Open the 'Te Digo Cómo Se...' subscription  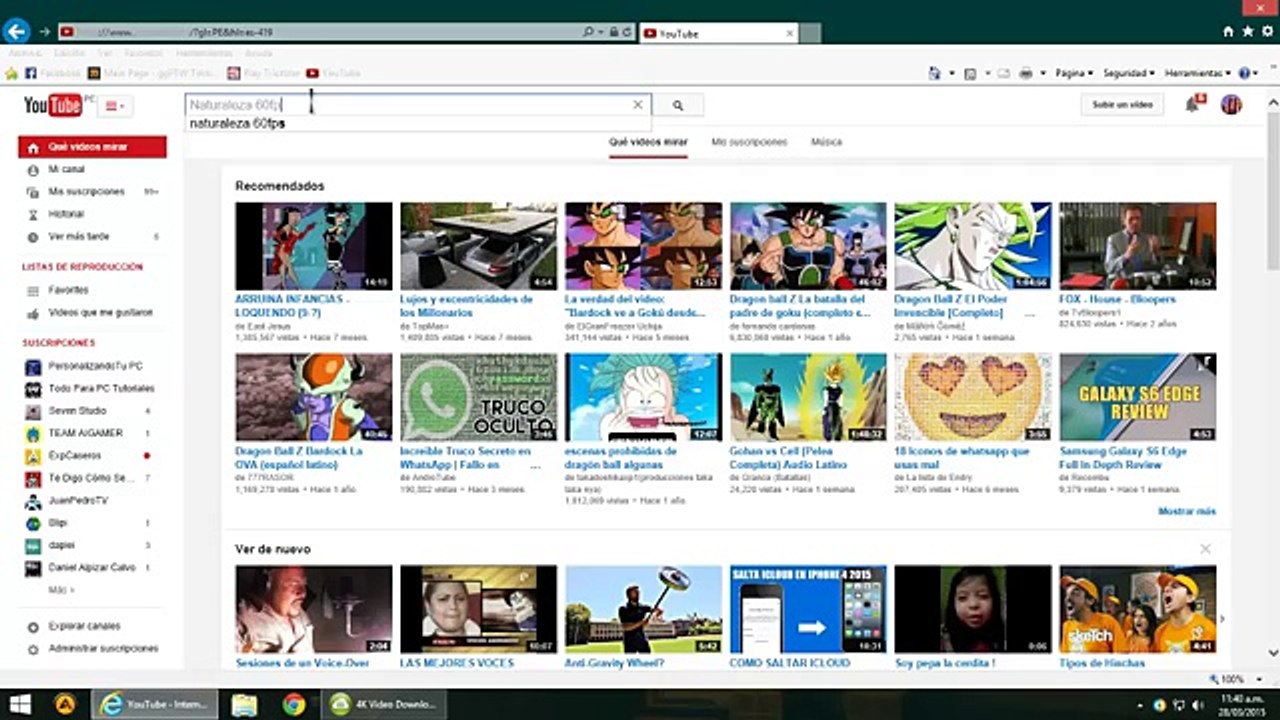pos(91,478)
